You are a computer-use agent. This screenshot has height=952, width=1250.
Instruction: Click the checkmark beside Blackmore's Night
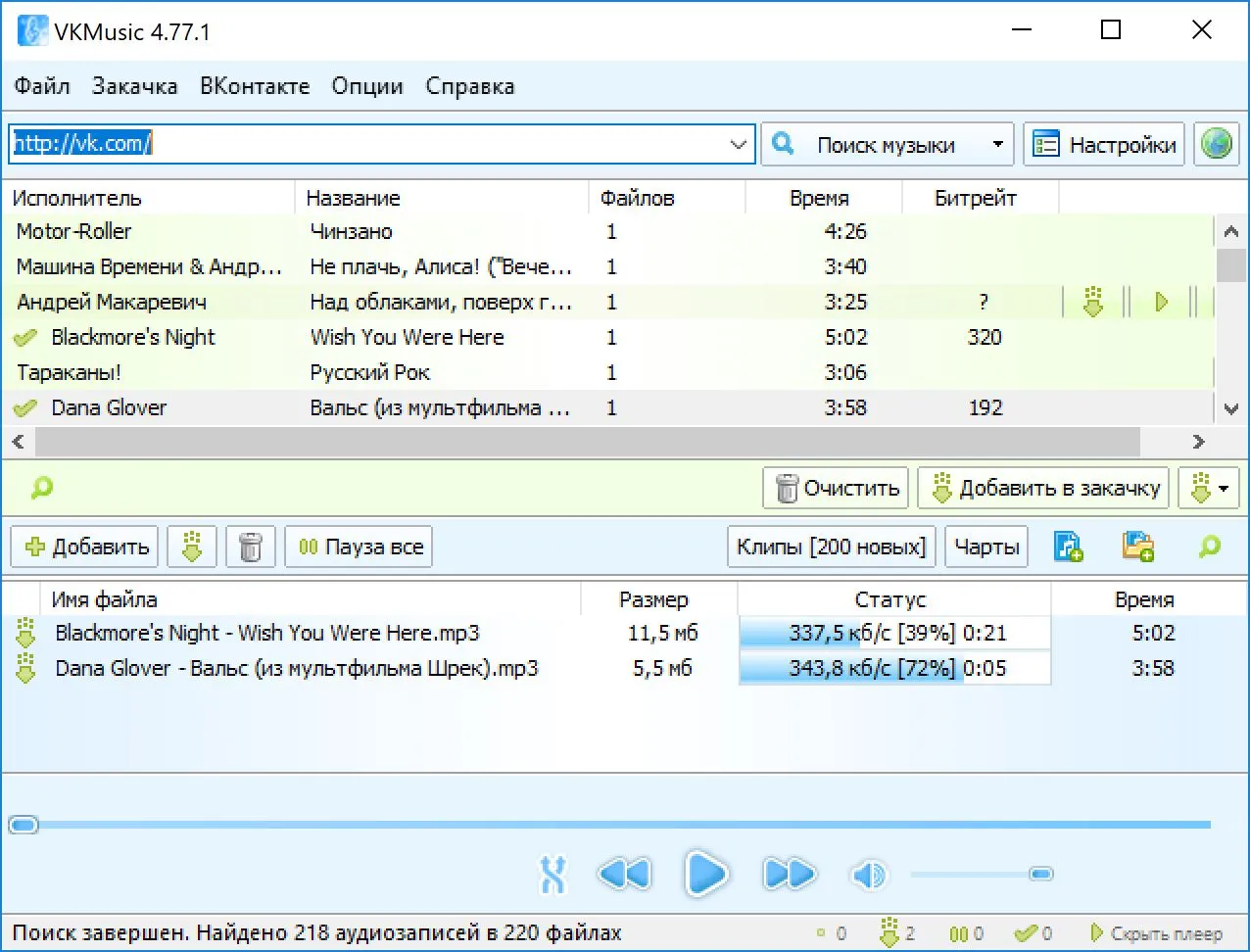point(25,338)
